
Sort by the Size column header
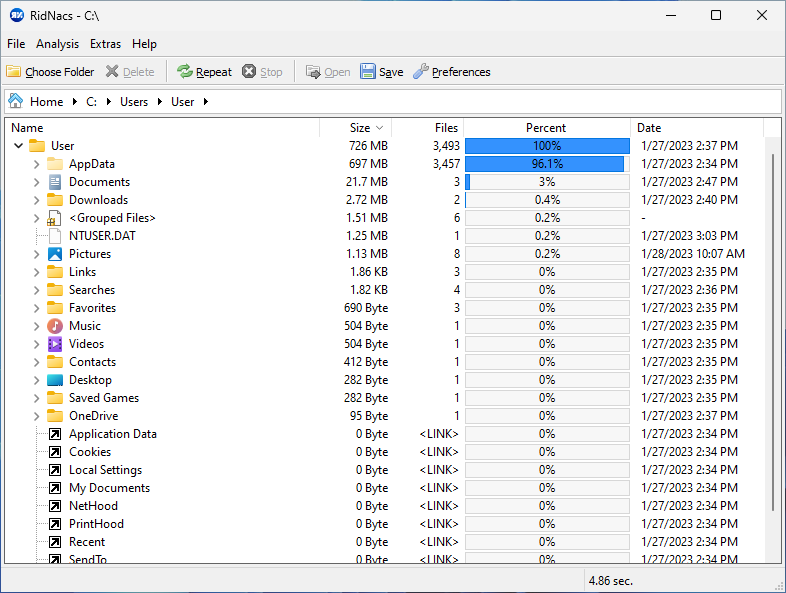(x=355, y=128)
